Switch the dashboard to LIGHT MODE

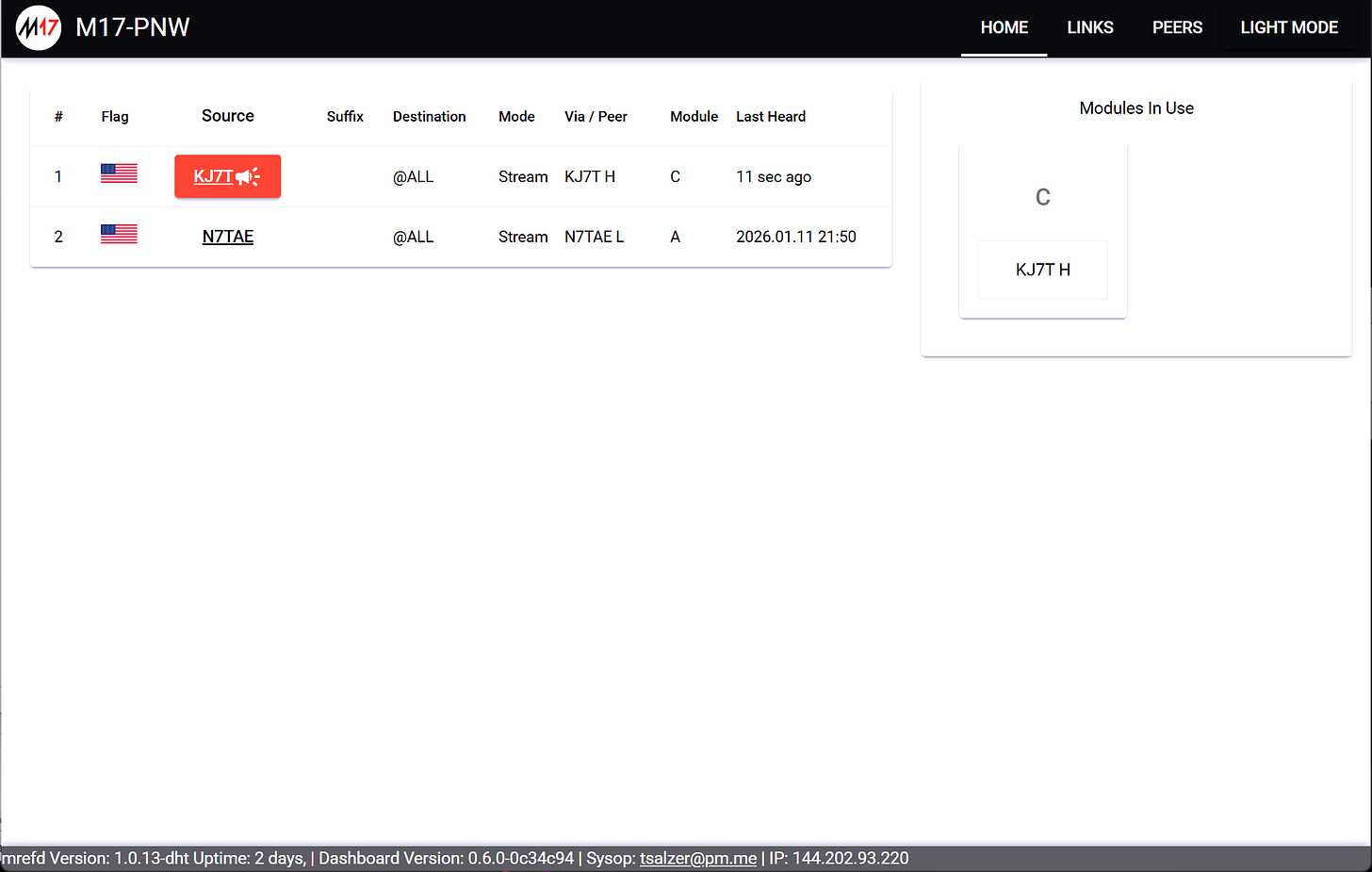click(1289, 27)
